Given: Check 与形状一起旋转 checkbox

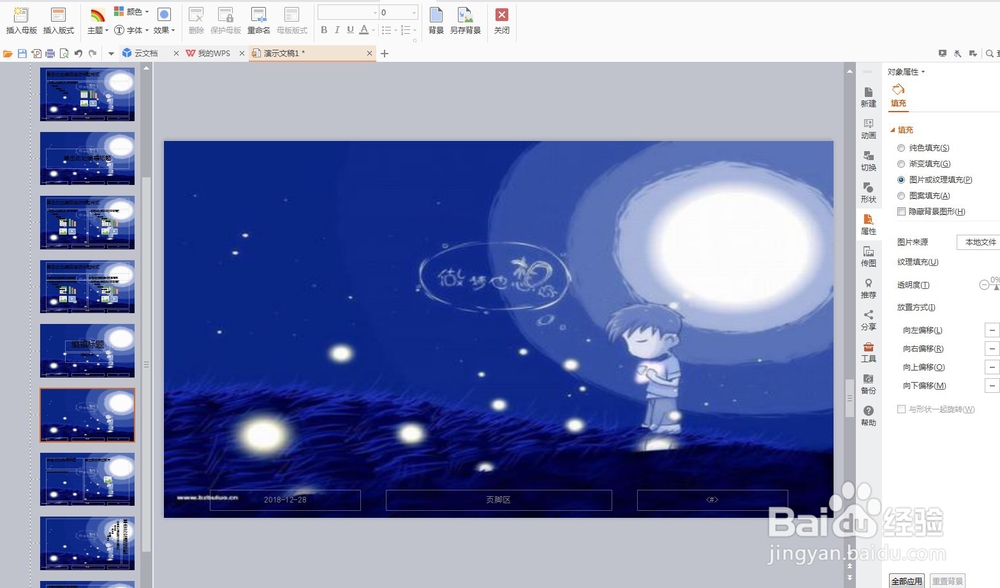Looking at the screenshot, I should pyautogui.click(x=901, y=409).
